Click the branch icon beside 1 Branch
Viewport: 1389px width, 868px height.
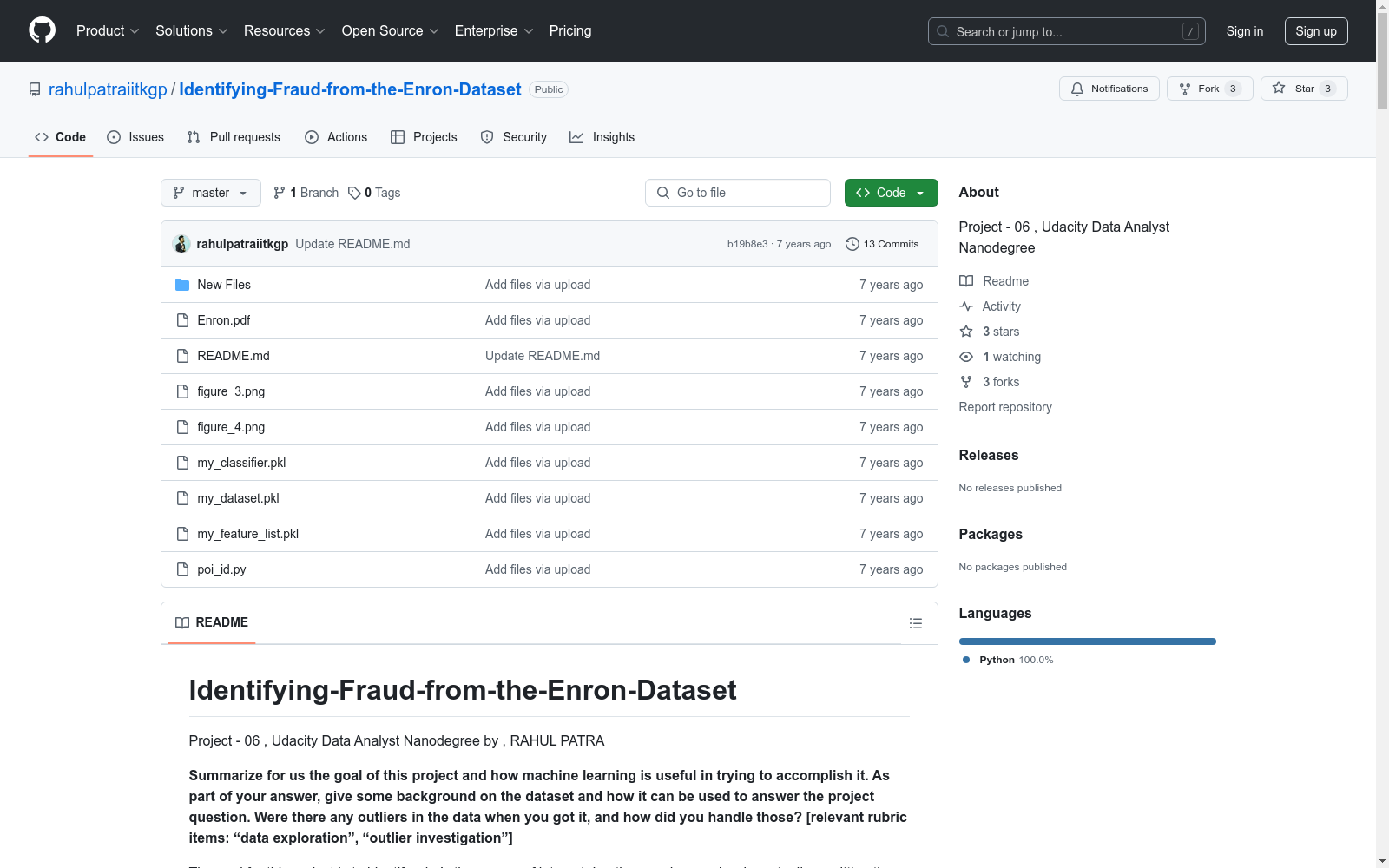click(x=280, y=193)
